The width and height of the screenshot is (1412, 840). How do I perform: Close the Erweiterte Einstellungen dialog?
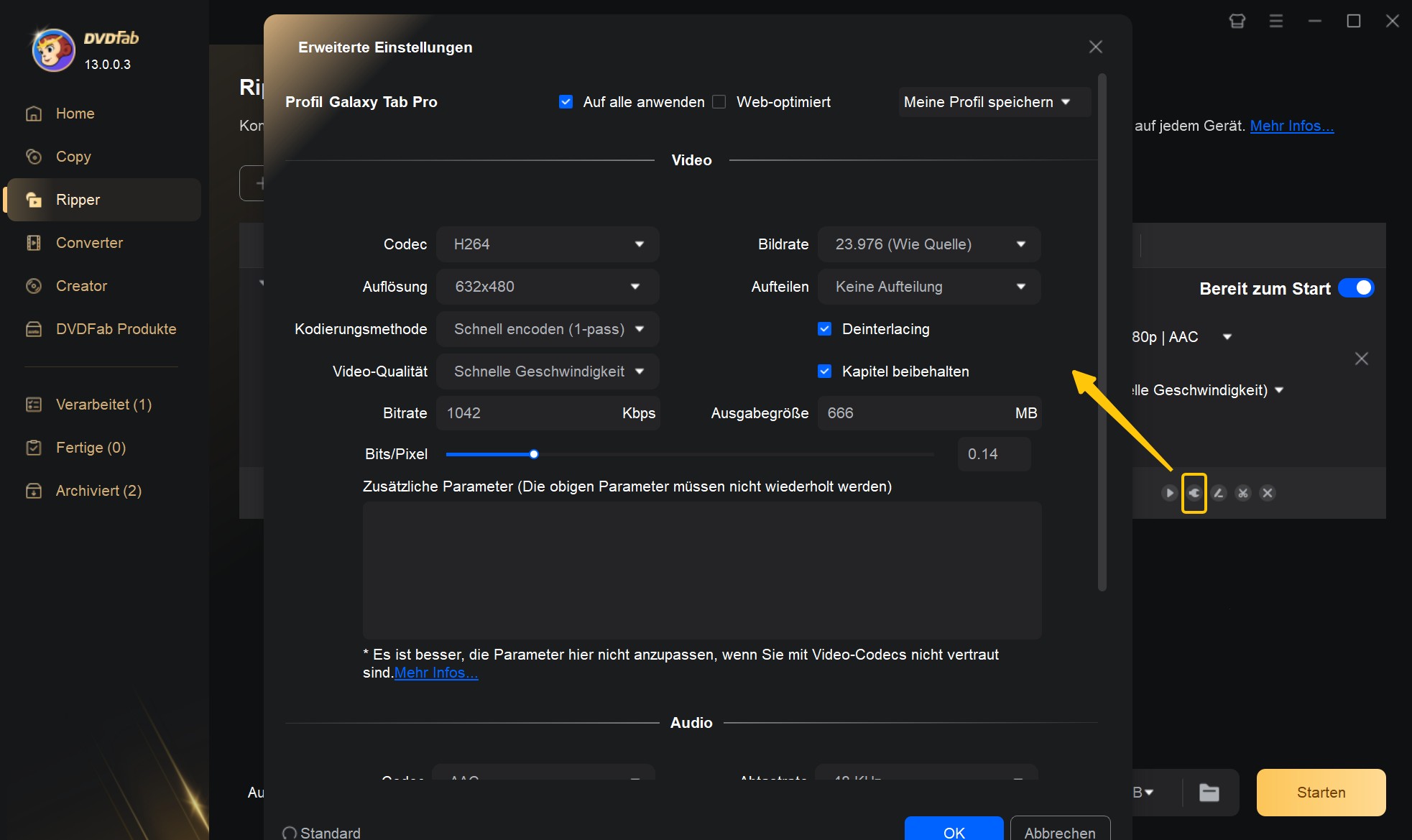[1095, 47]
